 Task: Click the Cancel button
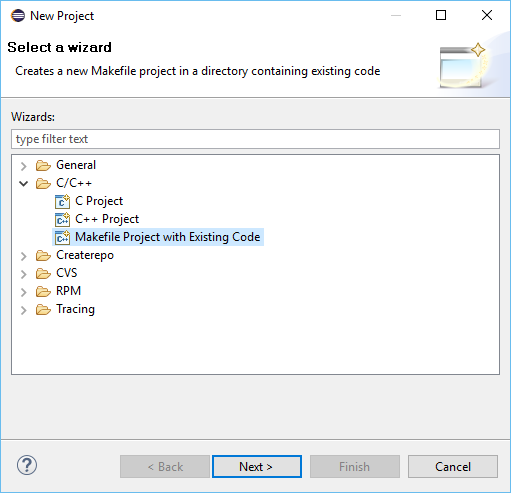(x=453, y=466)
